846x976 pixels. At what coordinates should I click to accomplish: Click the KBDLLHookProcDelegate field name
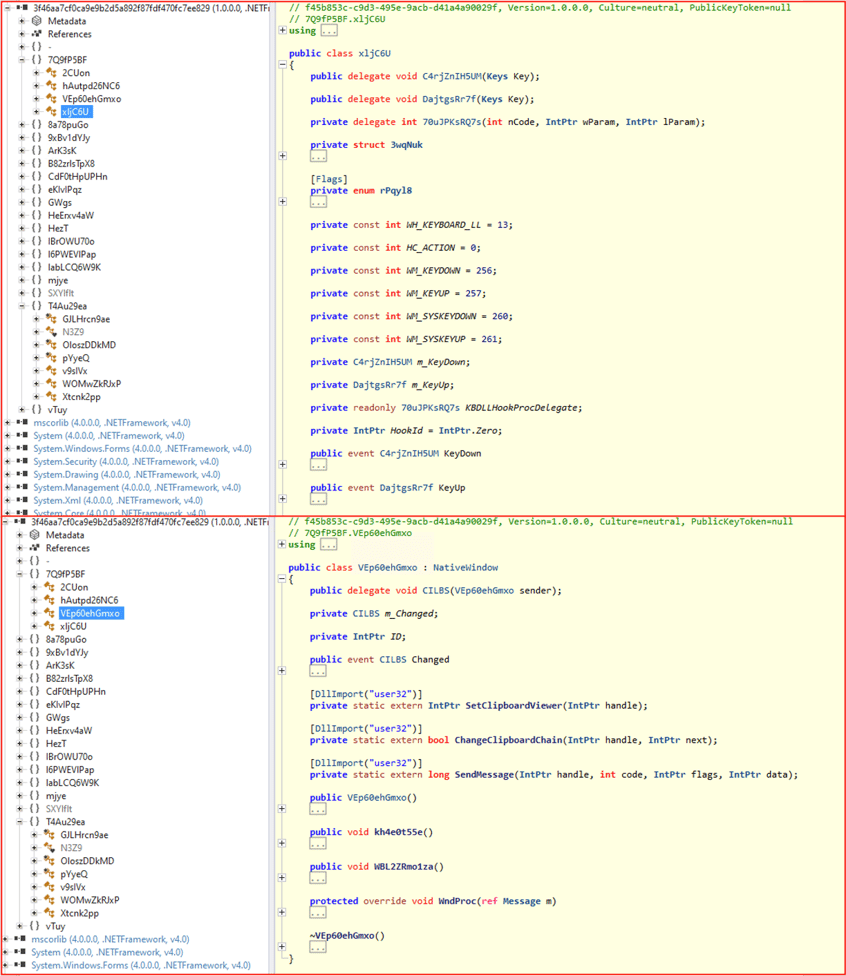[523, 408]
